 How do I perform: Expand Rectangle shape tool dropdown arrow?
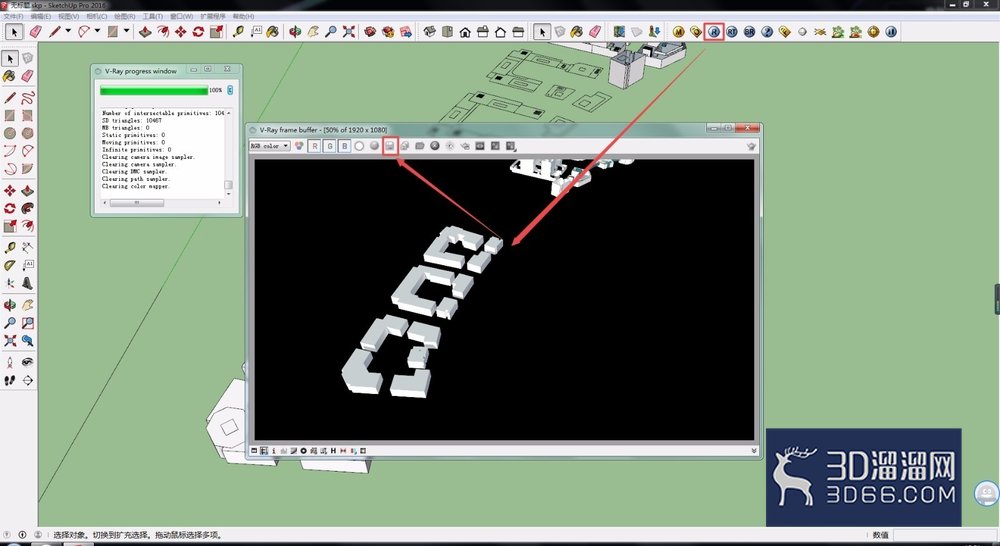pos(126,31)
